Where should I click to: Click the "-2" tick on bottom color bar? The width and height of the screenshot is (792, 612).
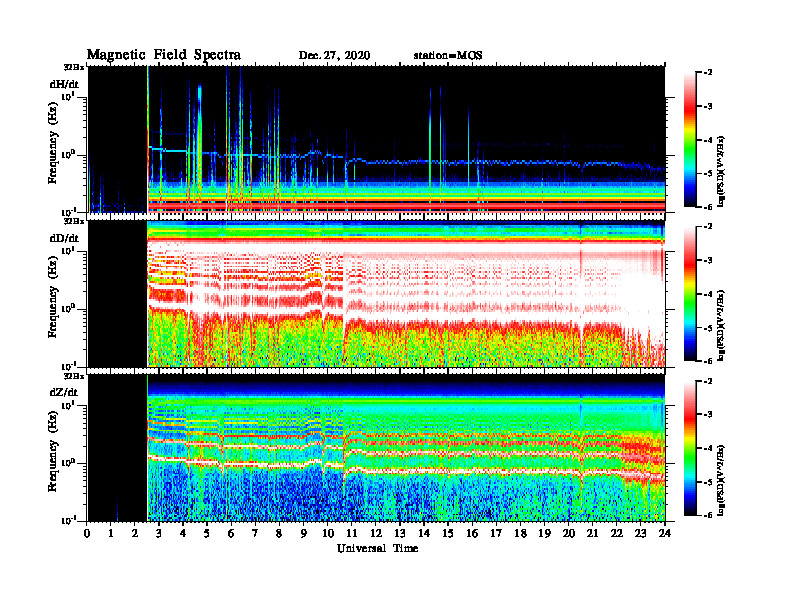point(707,381)
